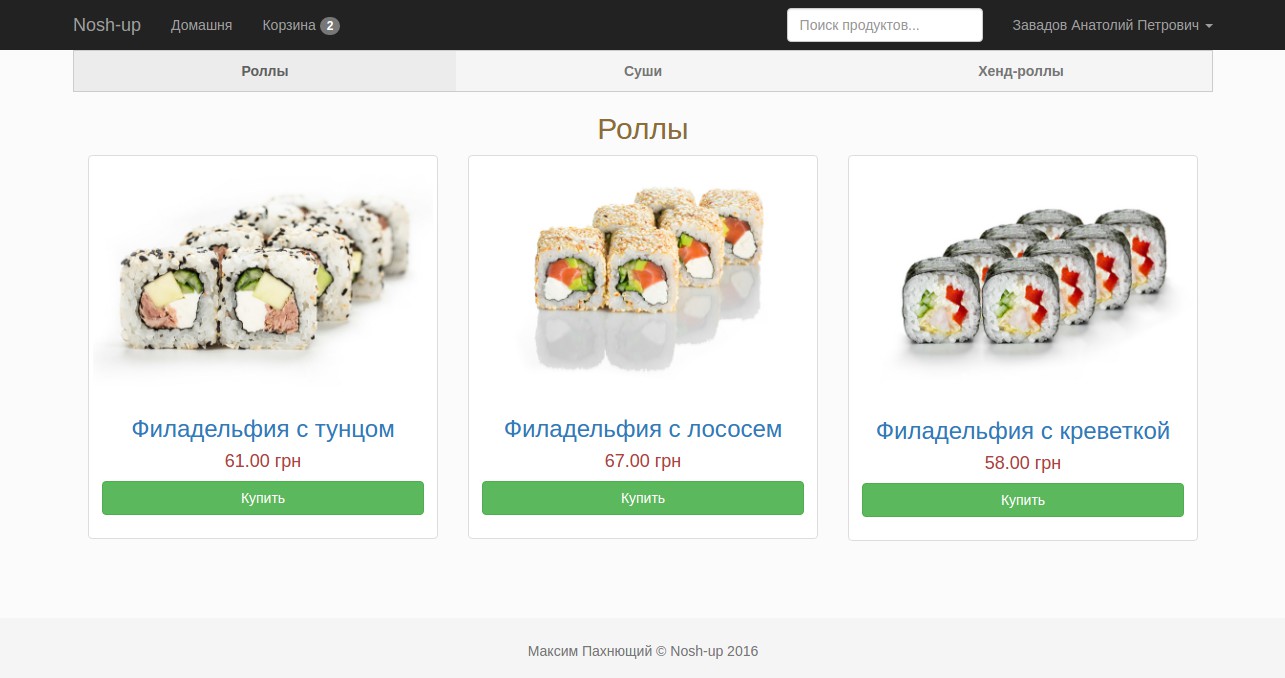This screenshot has width=1285, height=678.
Task: Switch to the Хенд-роллы tab
Action: [1021, 71]
